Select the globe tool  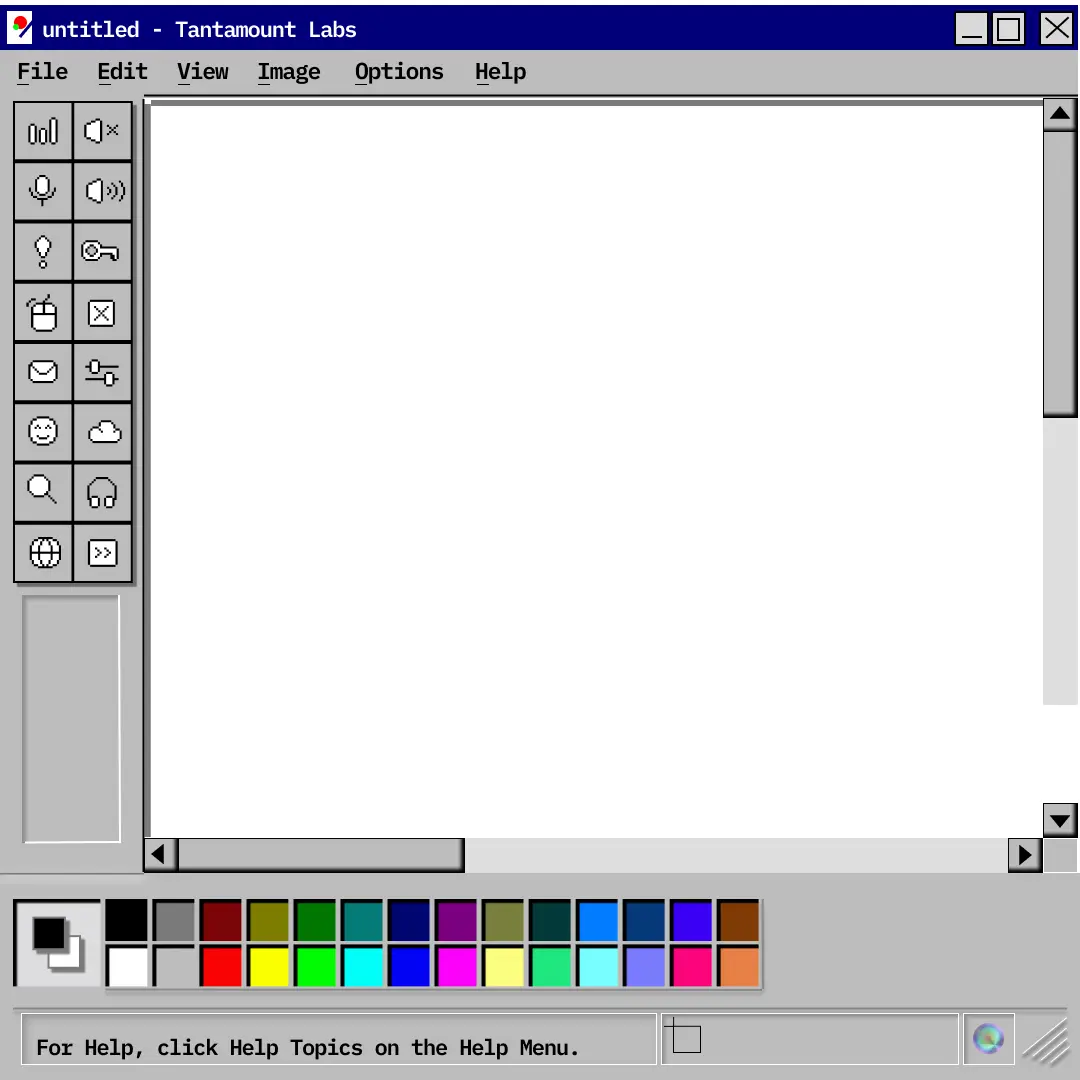[x=43, y=552]
